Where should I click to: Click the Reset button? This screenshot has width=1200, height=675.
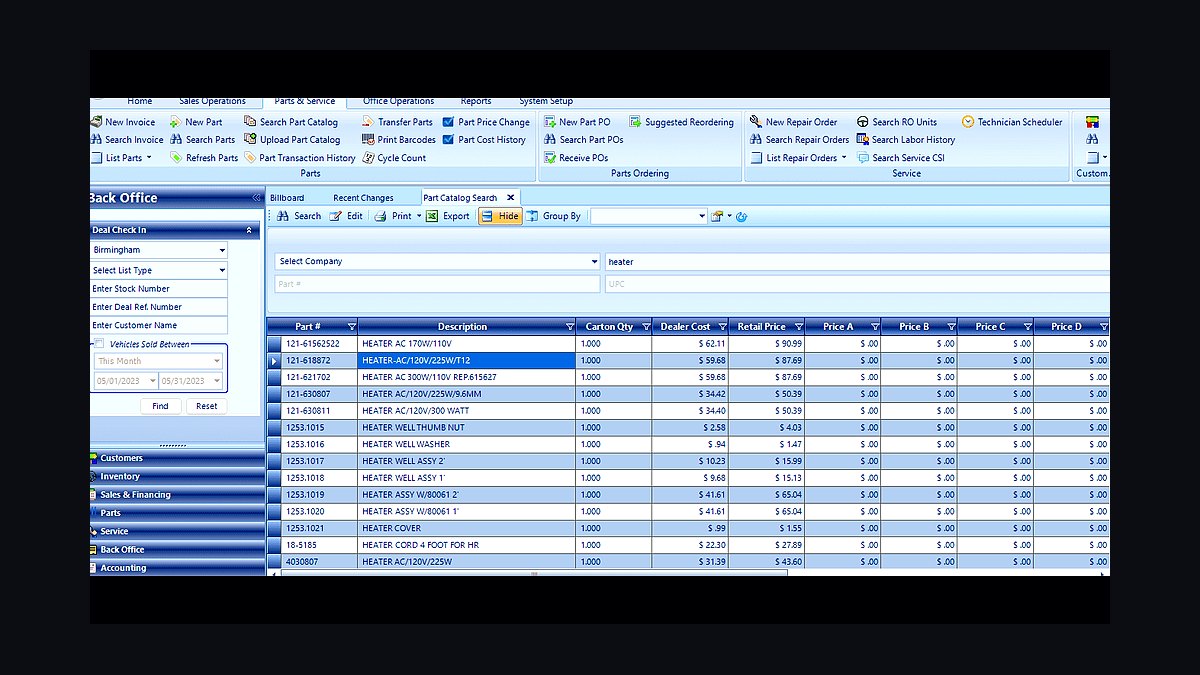[206, 406]
